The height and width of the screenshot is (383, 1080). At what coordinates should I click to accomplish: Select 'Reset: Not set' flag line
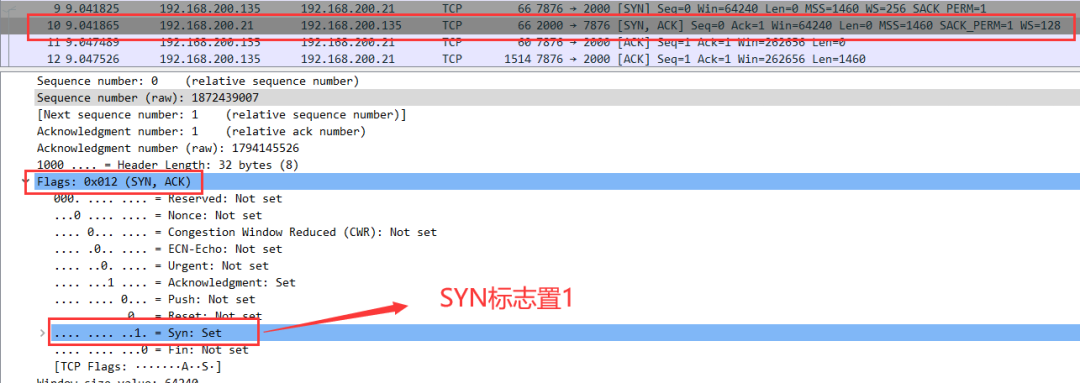pyautogui.click(x=158, y=315)
